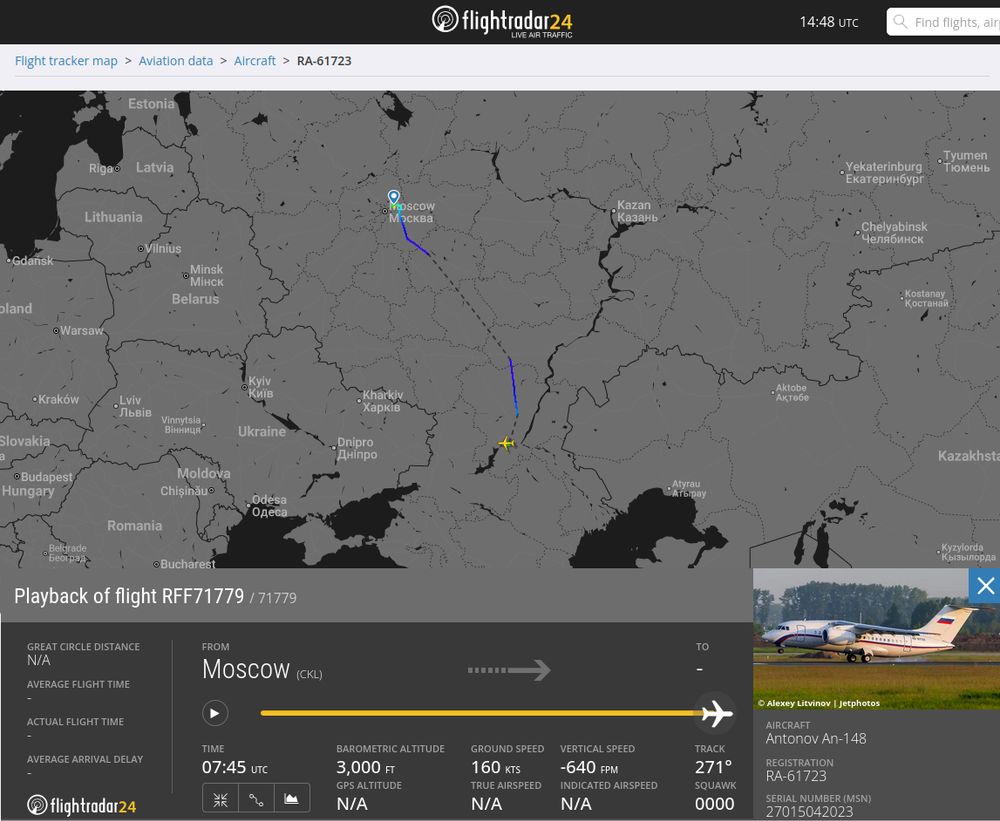Click the 'Playback of flight RFF71779' title

(129, 596)
